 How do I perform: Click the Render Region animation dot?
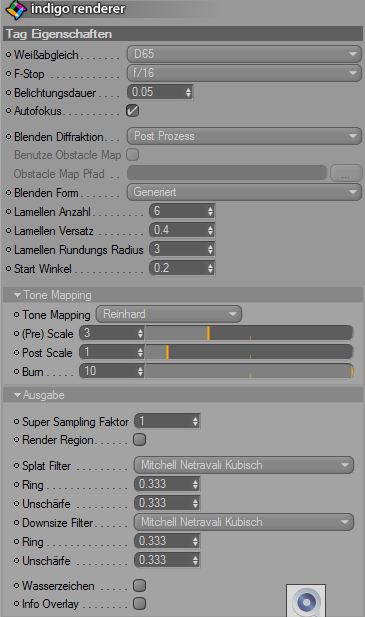point(17,440)
